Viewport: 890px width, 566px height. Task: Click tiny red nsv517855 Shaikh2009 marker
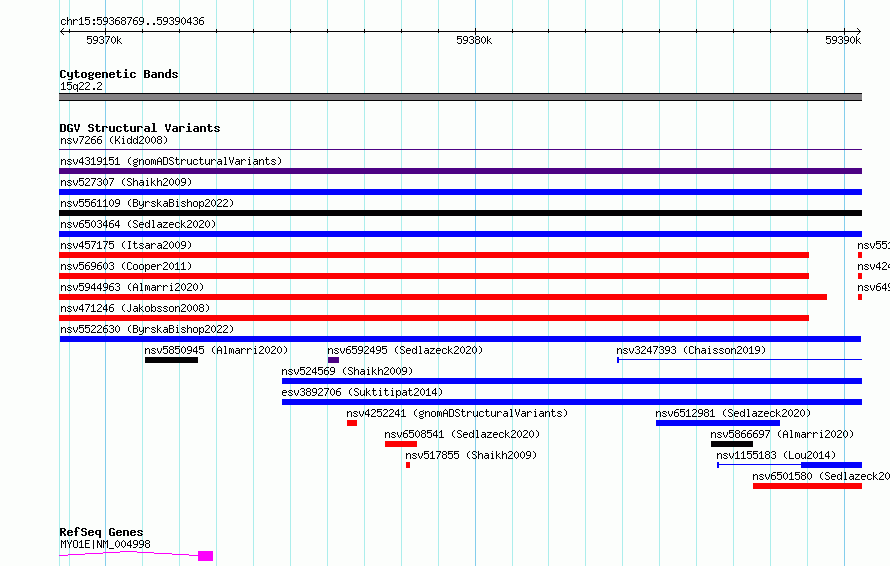tap(408, 465)
